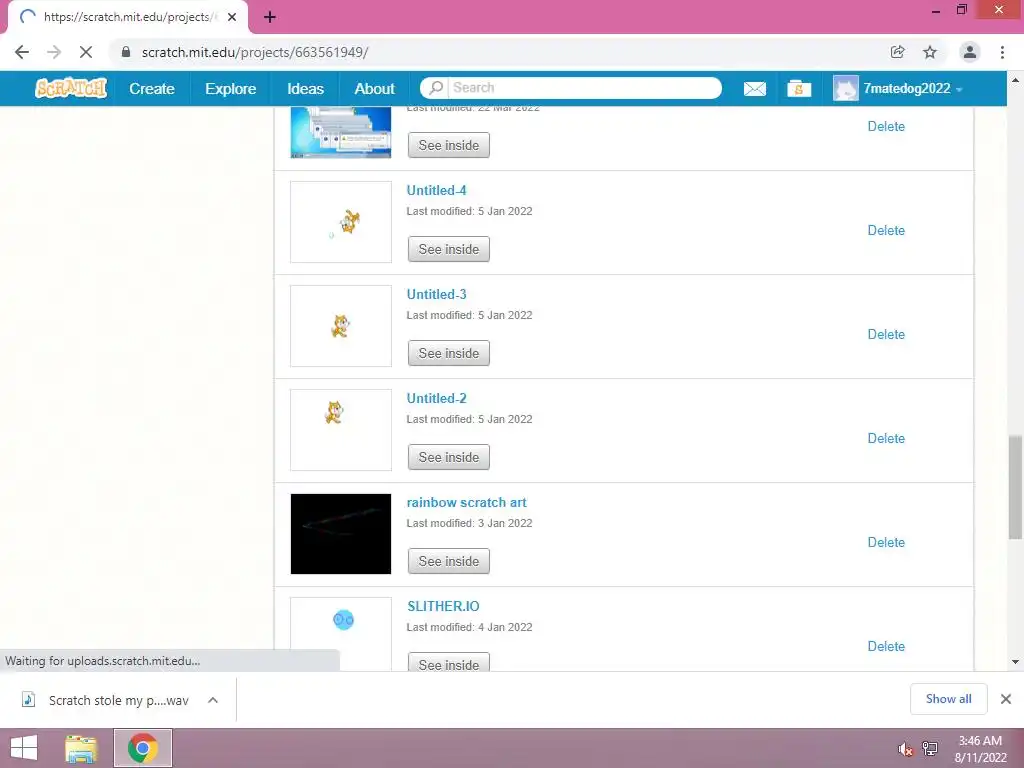Open Windows Start menu
This screenshot has width=1024, height=768.
[24, 748]
